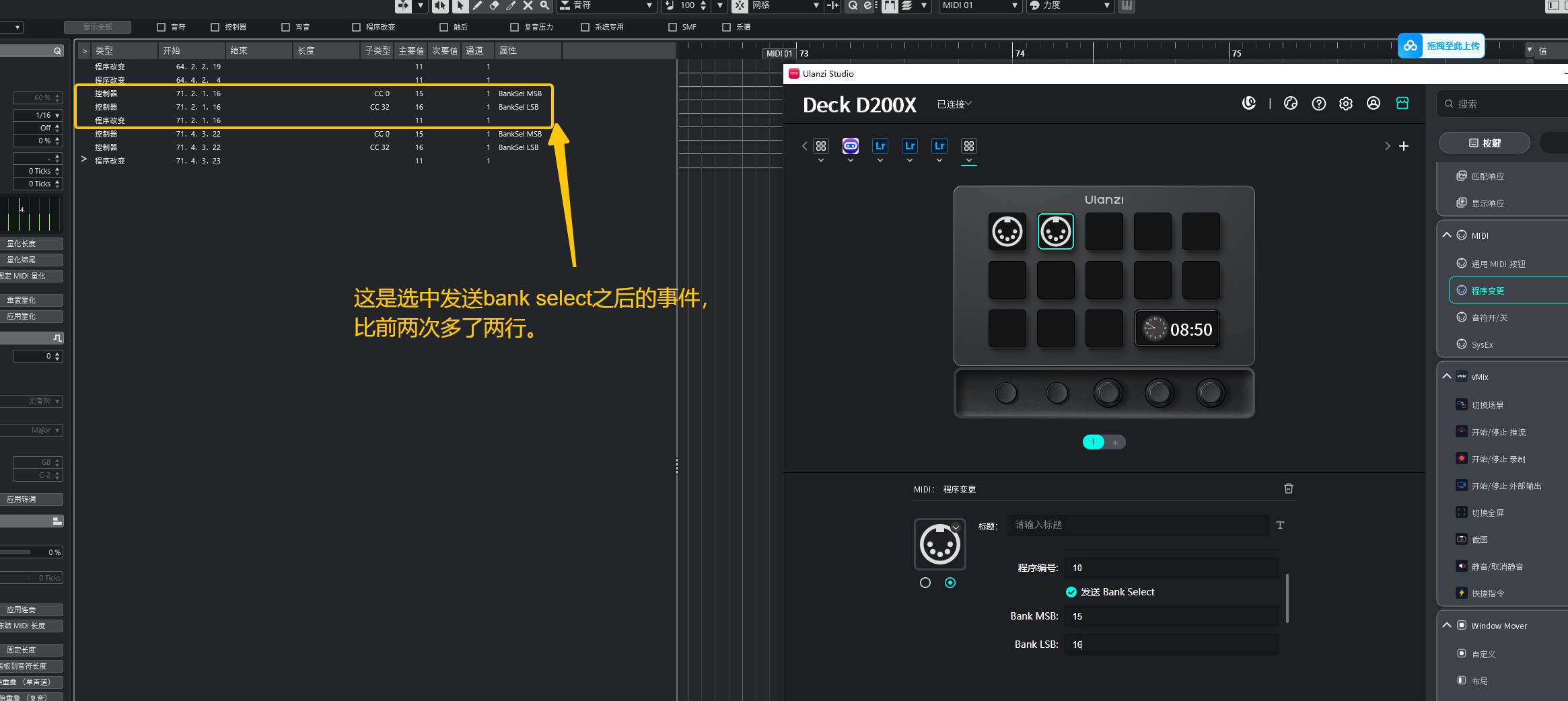Click the 重置量化 button
1568x701 pixels.
tap(32, 300)
